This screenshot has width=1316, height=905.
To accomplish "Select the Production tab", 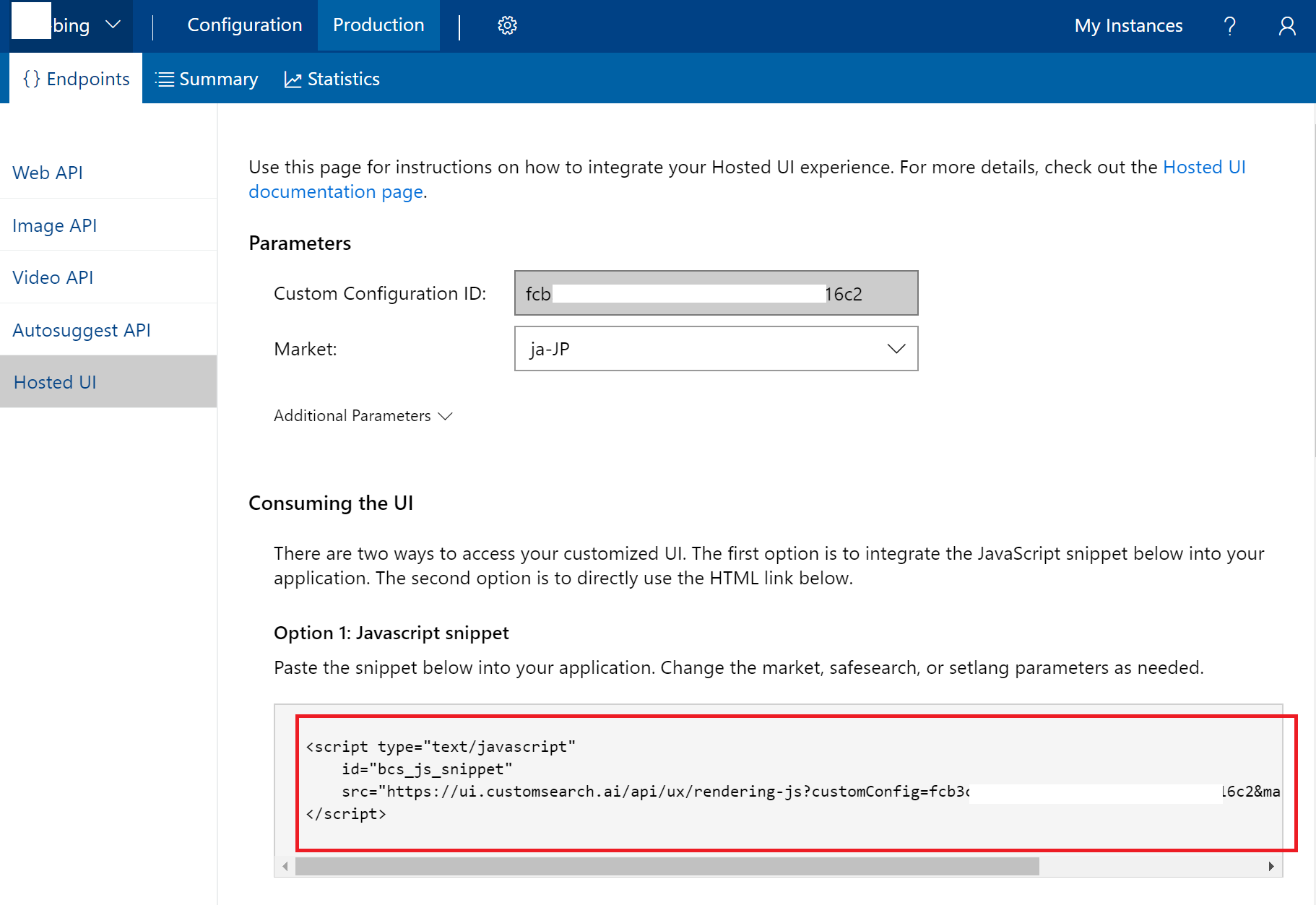I will pos(378,25).
